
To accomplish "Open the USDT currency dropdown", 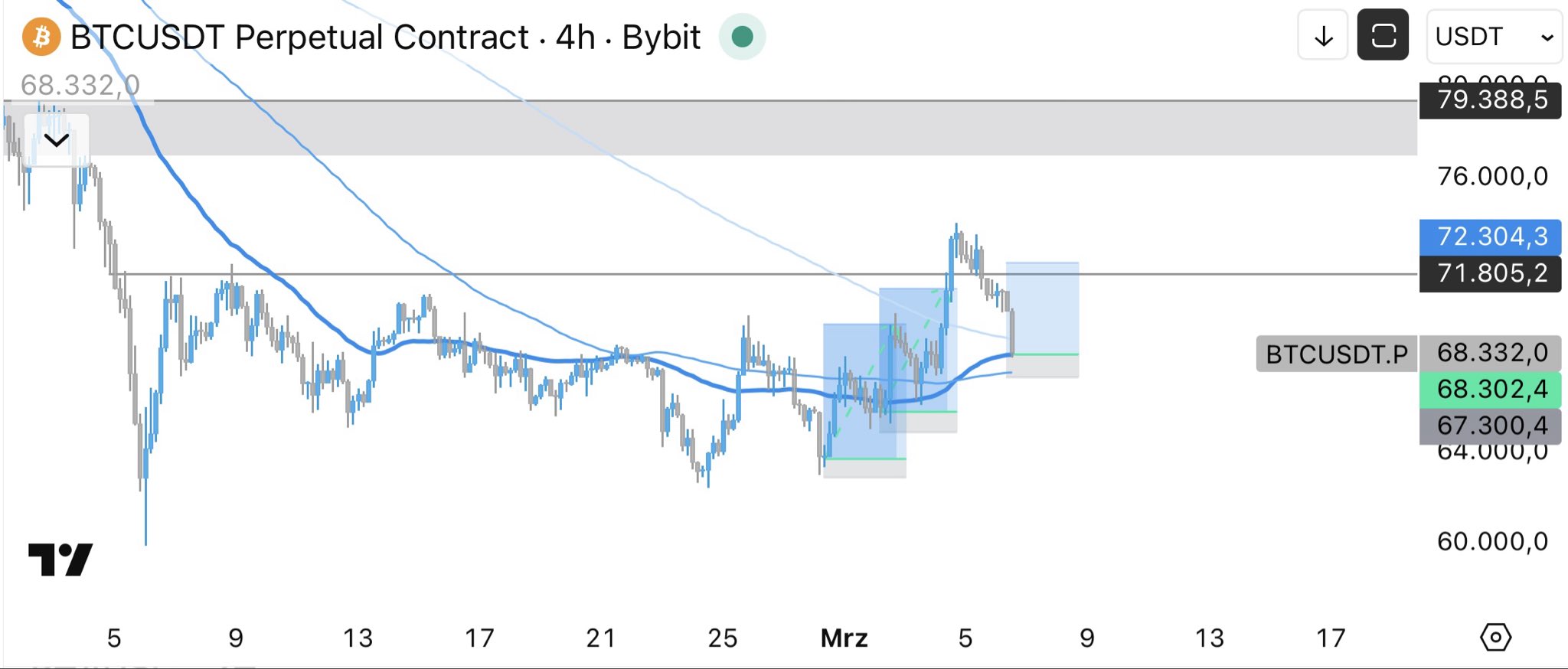I will pos(1494,37).
